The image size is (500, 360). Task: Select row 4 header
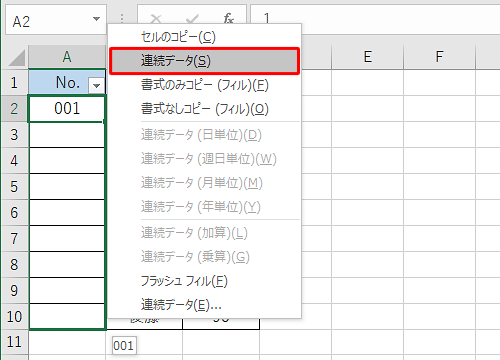[x=14, y=161]
